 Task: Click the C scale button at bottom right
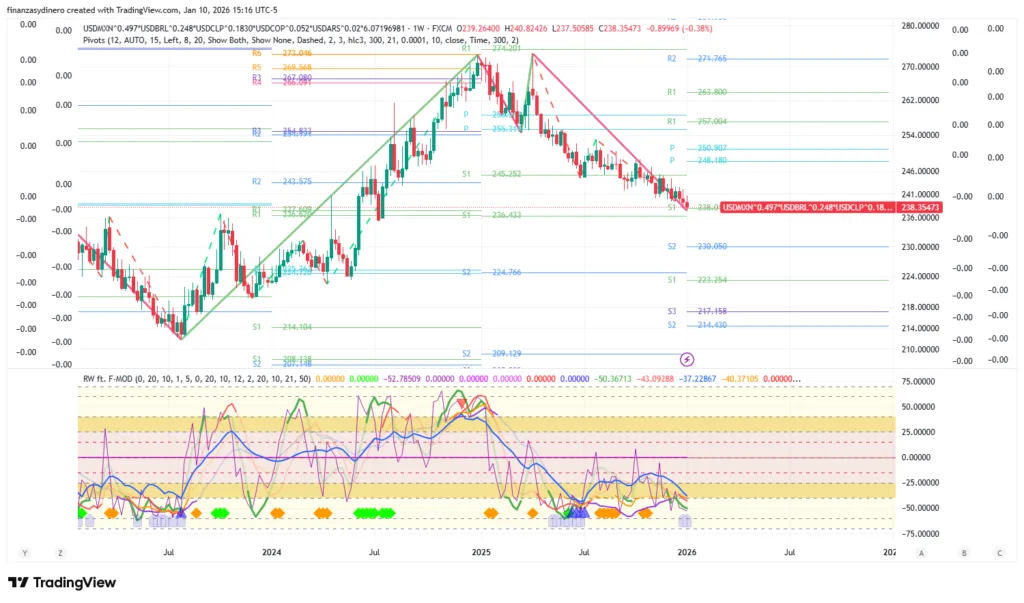[998, 552]
